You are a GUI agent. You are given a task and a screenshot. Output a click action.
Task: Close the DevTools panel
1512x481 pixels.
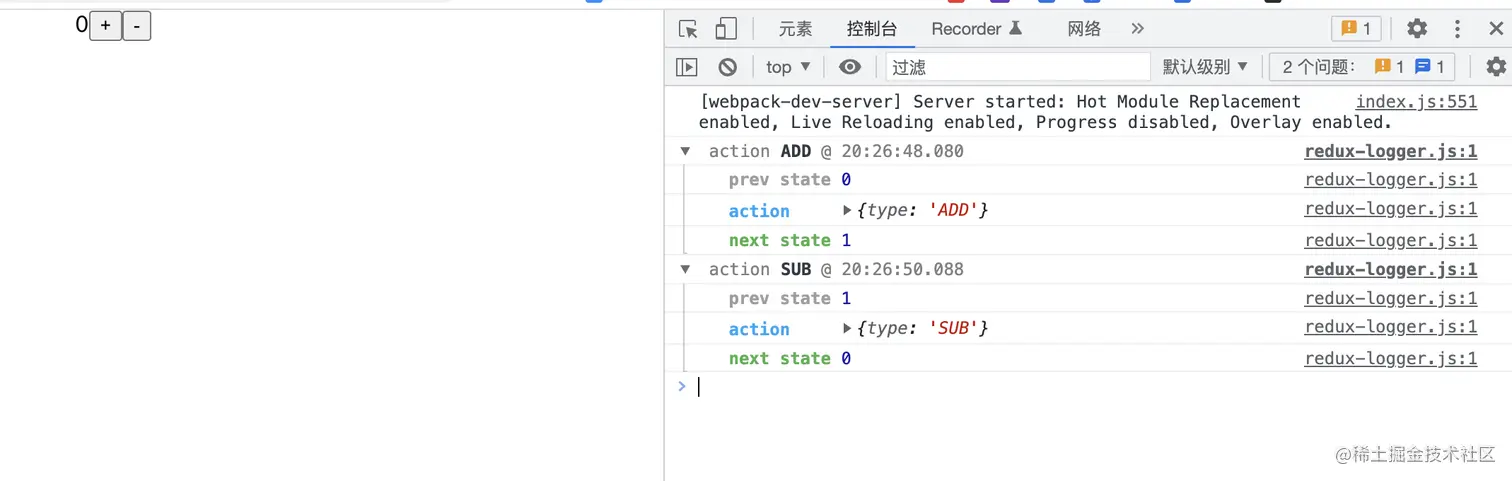pyautogui.click(x=1496, y=29)
